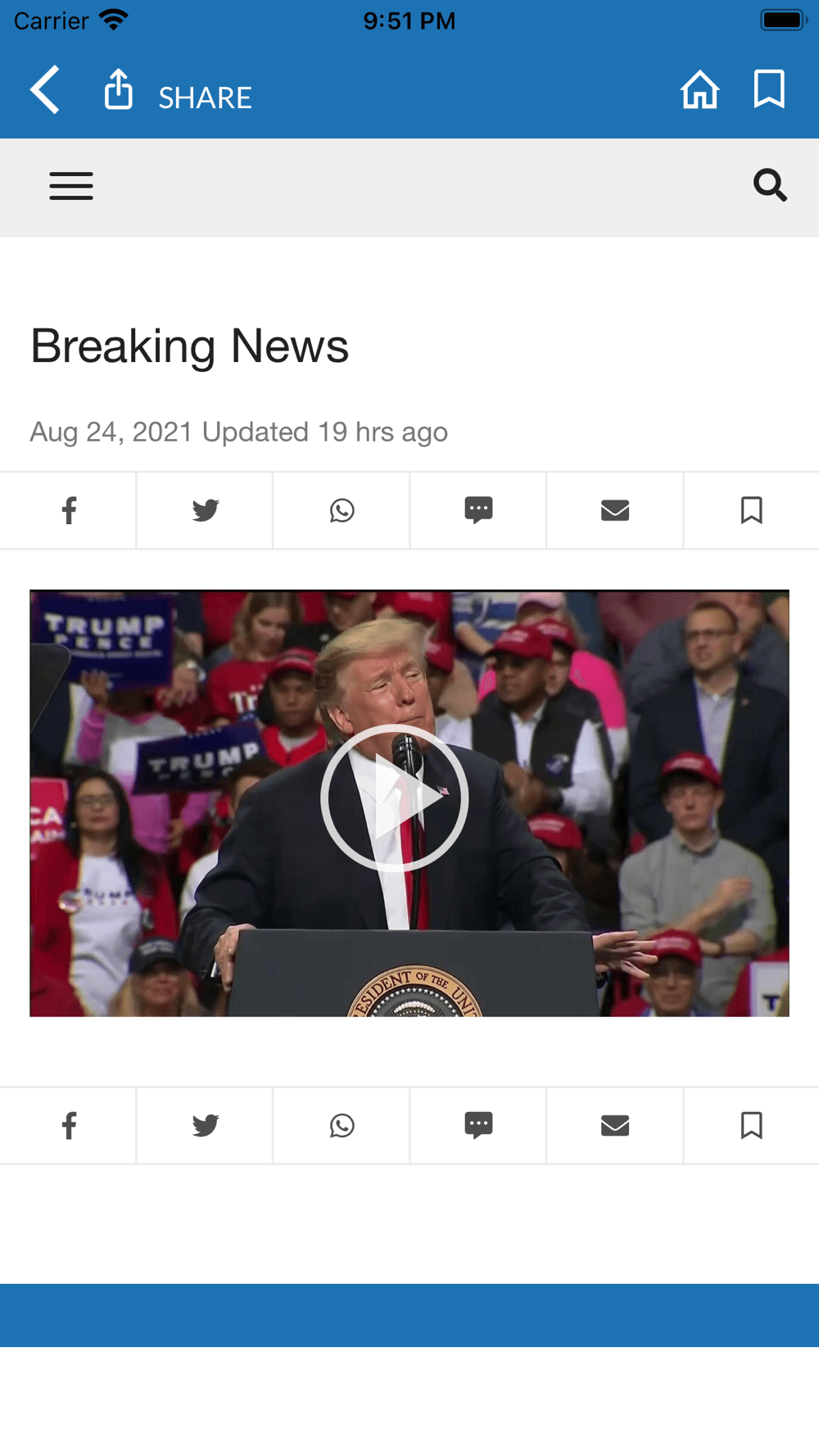This screenshot has width=819, height=1456.
Task: Save article using upper row bookmark icon
Action: pyautogui.click(x=752, y=510)
